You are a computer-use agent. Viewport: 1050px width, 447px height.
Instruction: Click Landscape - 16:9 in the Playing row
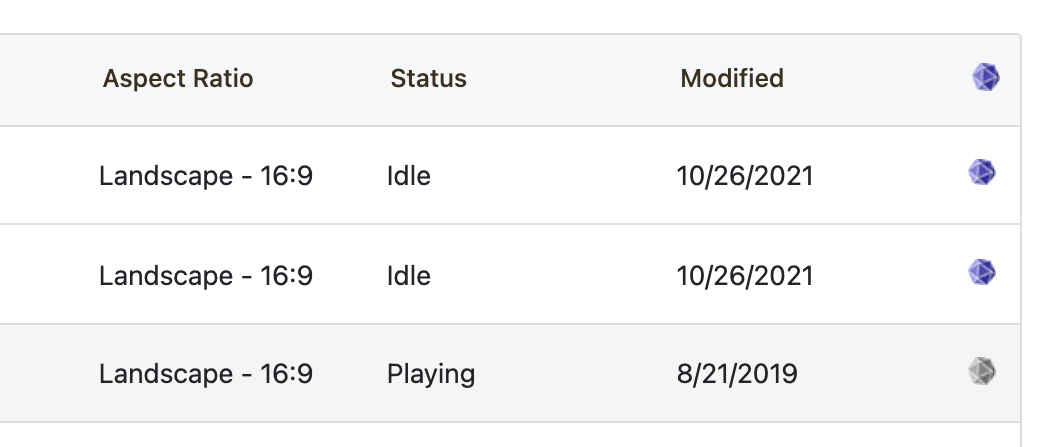206,373
